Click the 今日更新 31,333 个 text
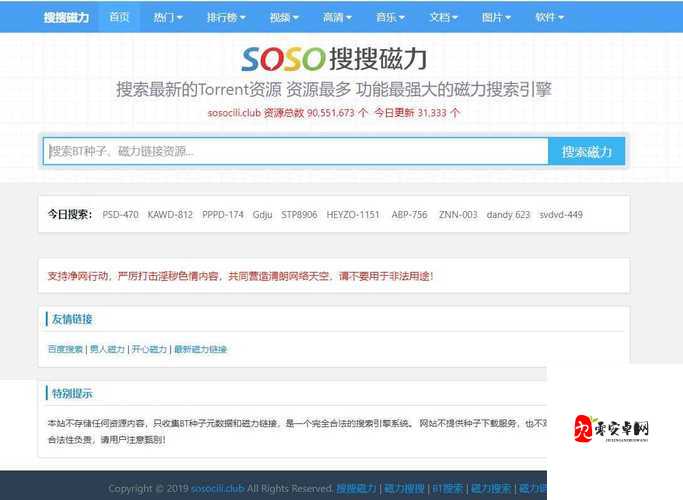Viewport: 683px width, 500px height. click(x=417, y=113)
